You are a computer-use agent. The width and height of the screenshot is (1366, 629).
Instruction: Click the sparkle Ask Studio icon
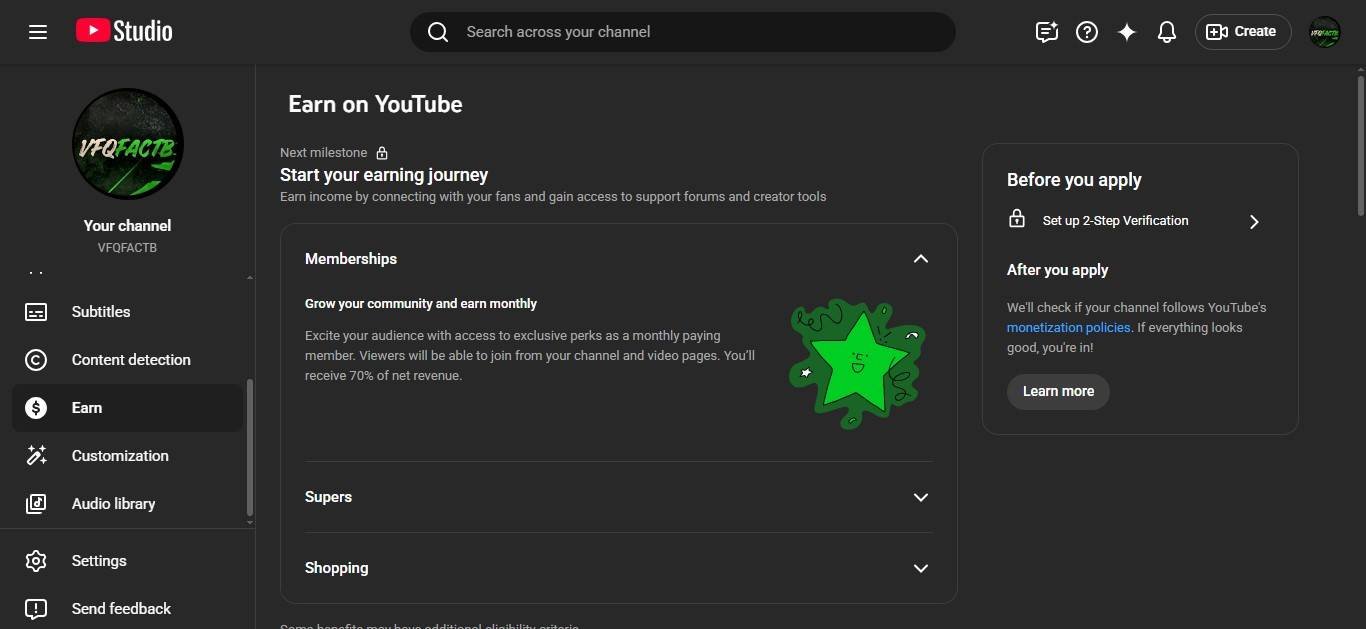[x=1126, y=32]
